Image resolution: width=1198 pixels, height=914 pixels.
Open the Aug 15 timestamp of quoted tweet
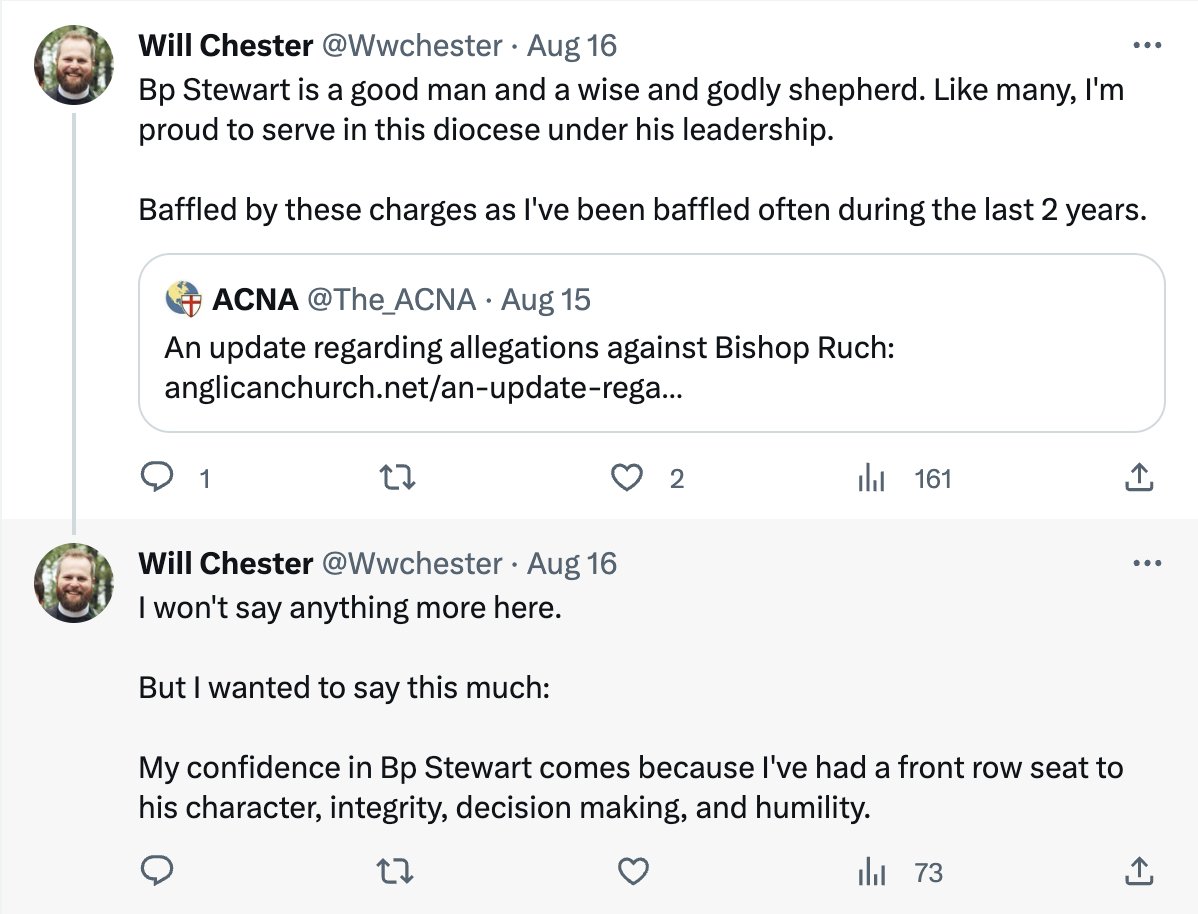click(546, 299)
